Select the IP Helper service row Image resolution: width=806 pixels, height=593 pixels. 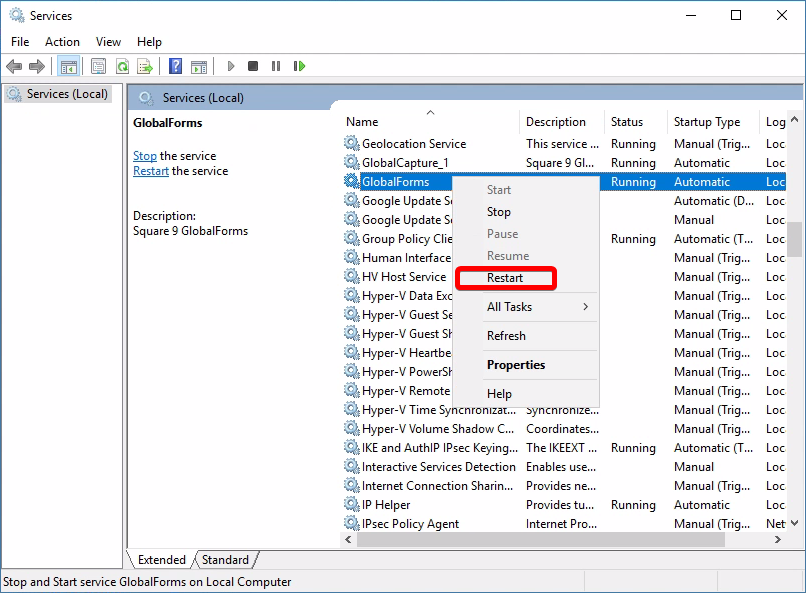point(386,505)
